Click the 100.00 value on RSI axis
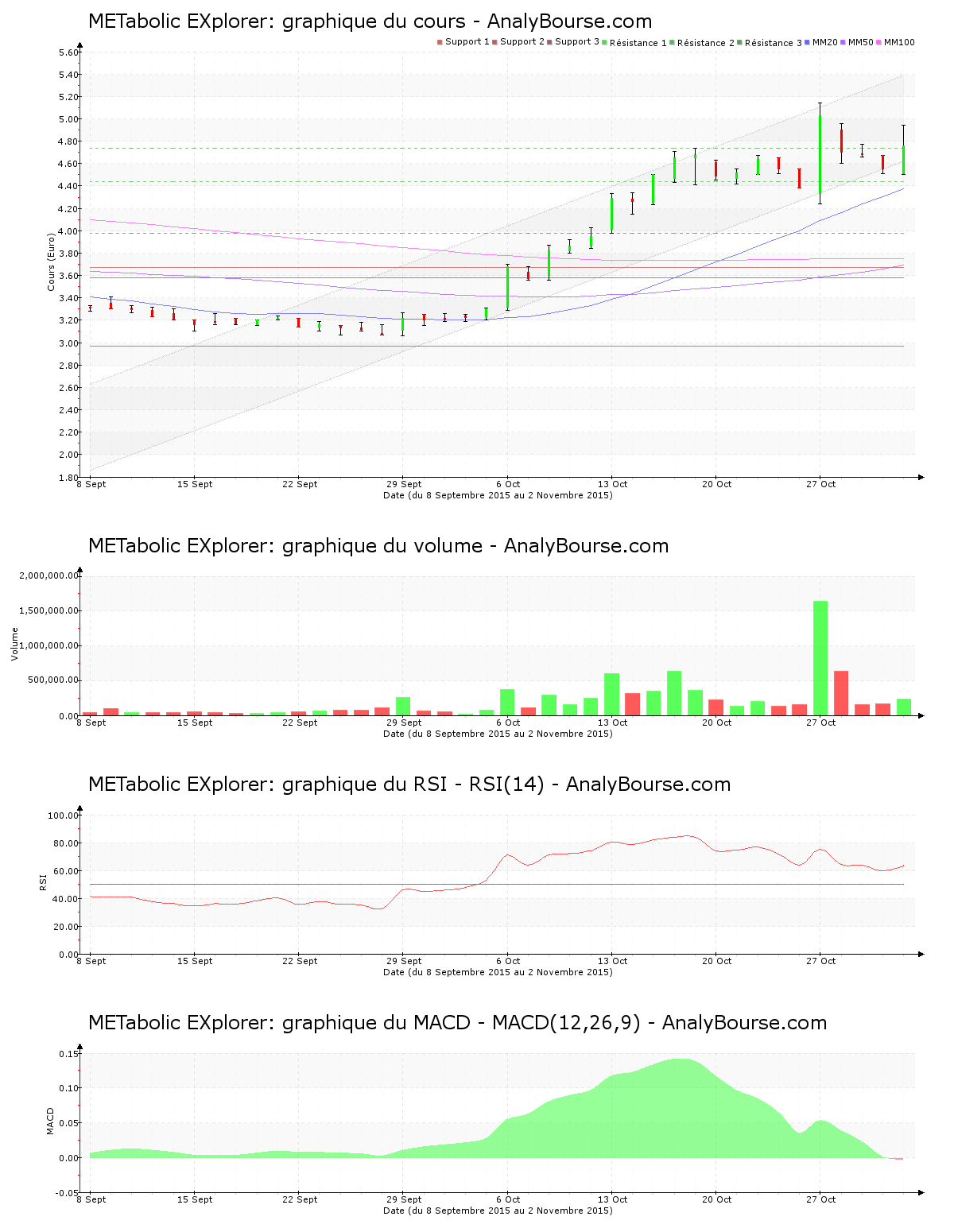The image size is (954, 1232). pos(64,816)
